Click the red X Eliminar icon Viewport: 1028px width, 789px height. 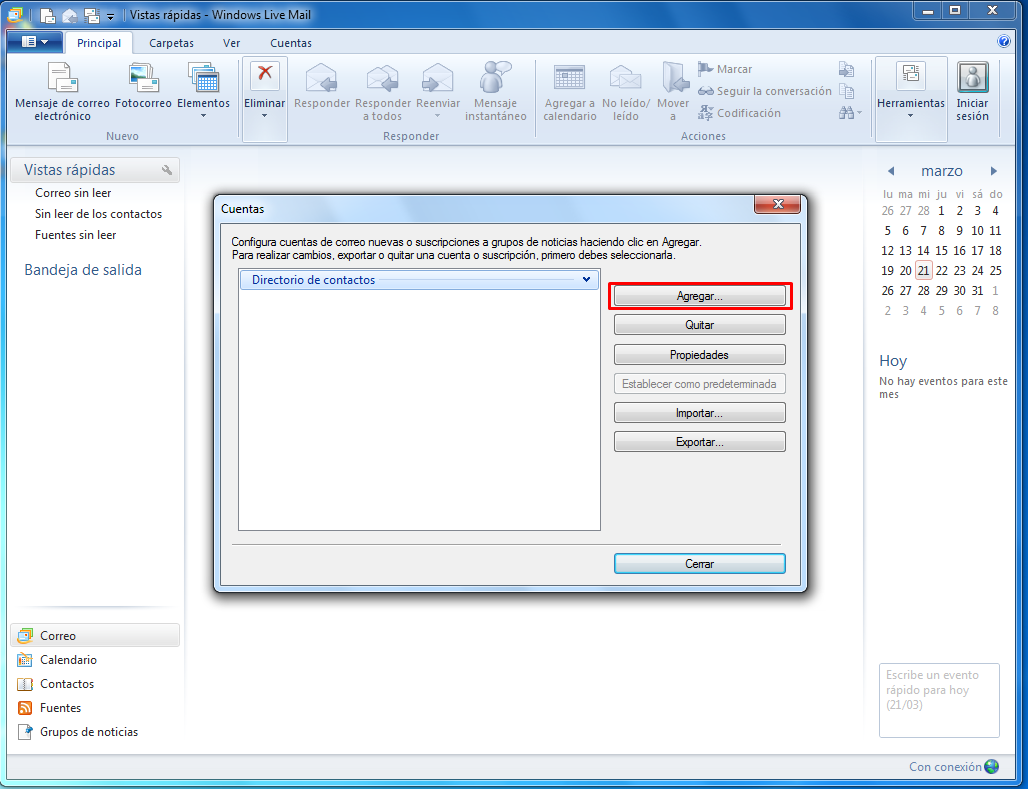tap(264, 75)
